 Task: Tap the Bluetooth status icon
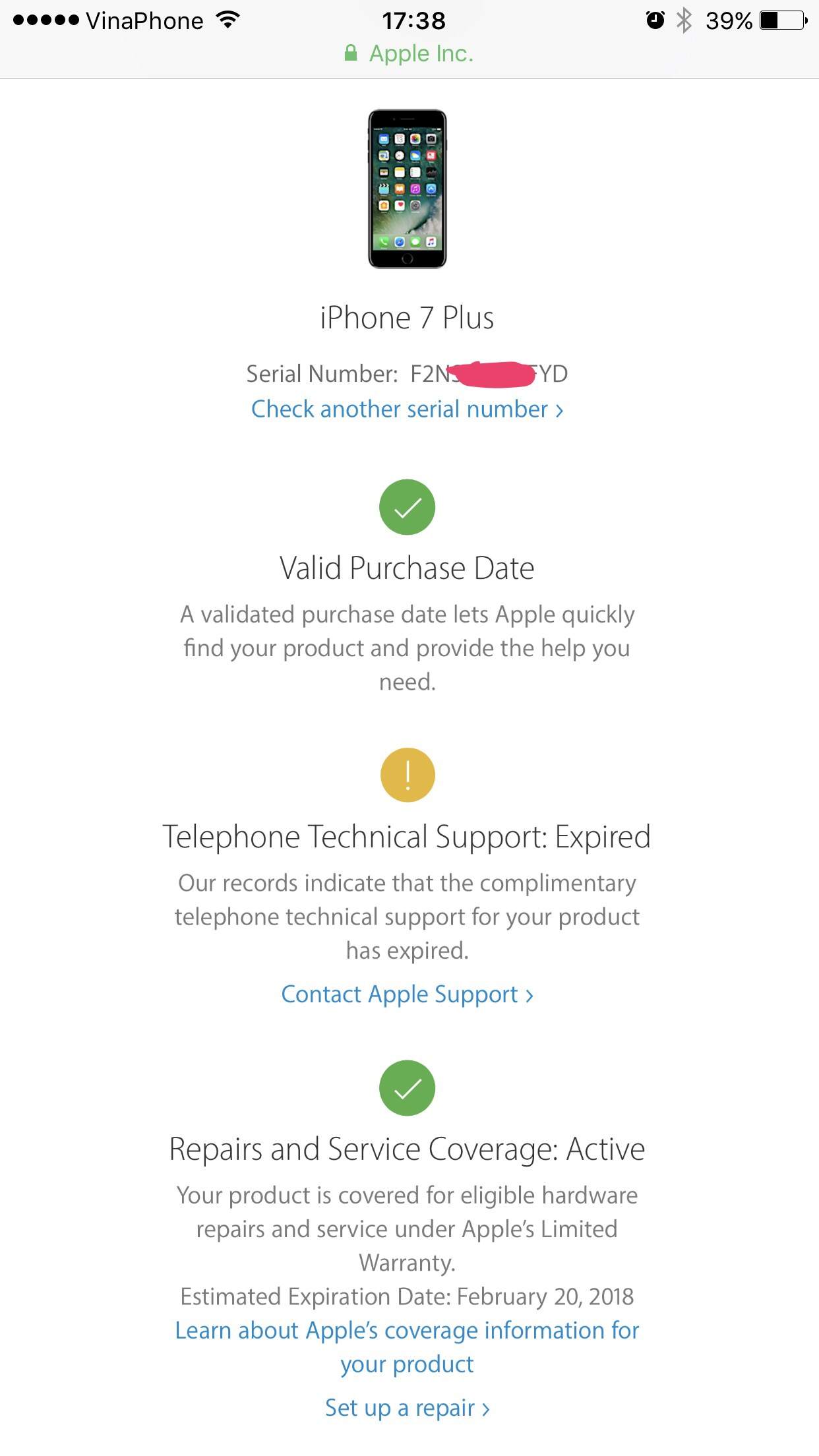coord(684,20)
